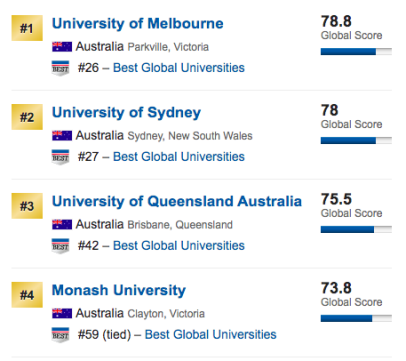Click Best Global Universities link beside #42
Viewport: 406px width, 361px height.
click(x=179, y=246)
